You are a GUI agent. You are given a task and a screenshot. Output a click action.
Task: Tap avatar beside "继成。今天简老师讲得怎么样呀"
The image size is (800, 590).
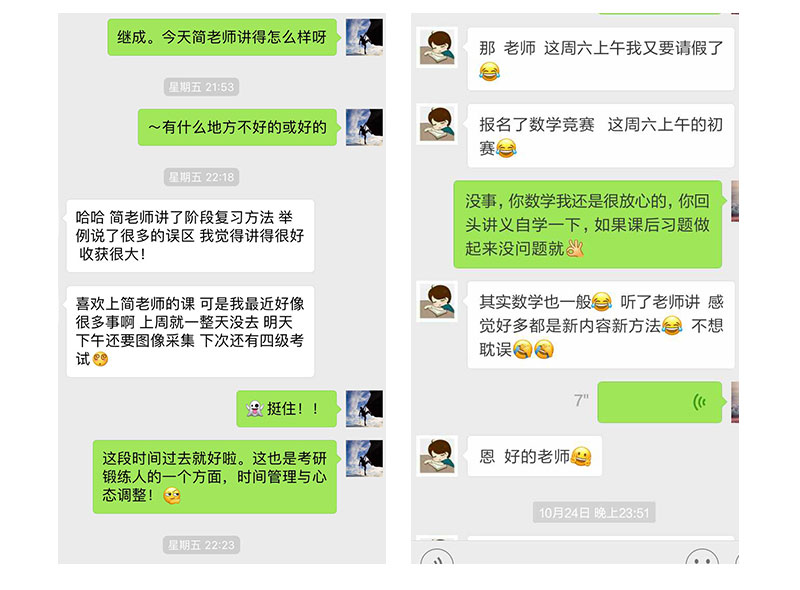click(364, 37)
